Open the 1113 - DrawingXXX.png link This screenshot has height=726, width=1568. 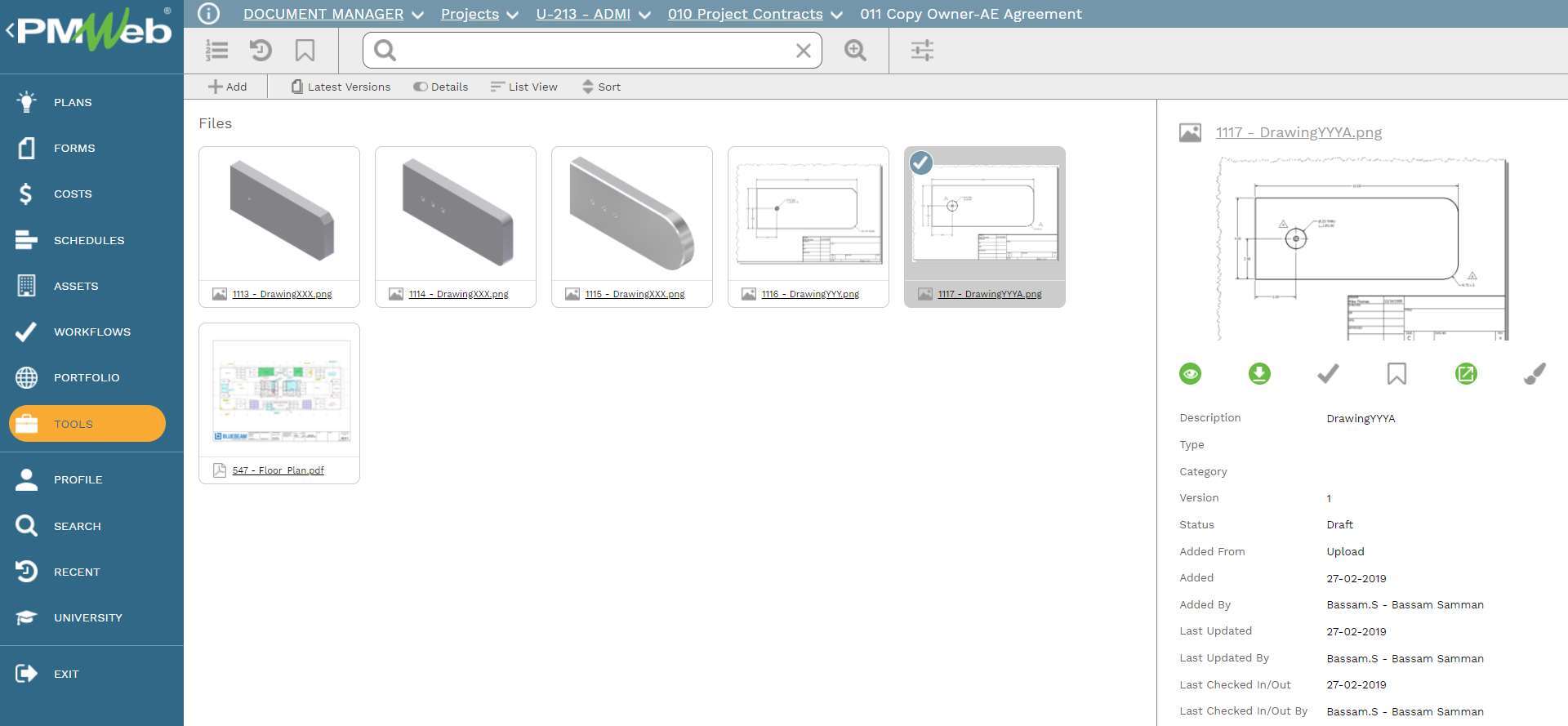(282, 294)
